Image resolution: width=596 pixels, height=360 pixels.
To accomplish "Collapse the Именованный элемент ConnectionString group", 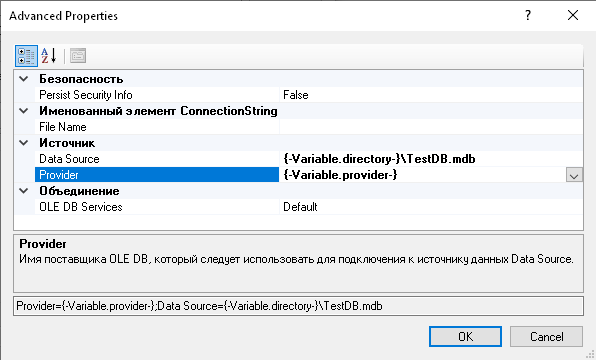I will [x=24, y=111].
